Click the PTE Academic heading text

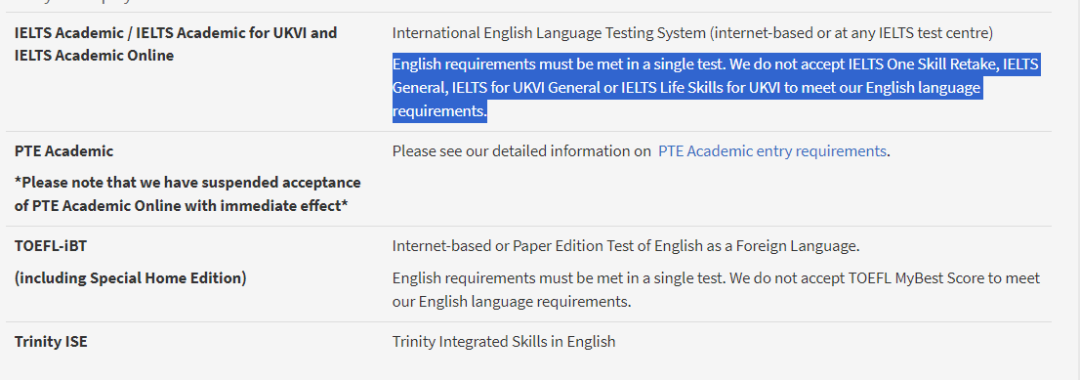63,151
